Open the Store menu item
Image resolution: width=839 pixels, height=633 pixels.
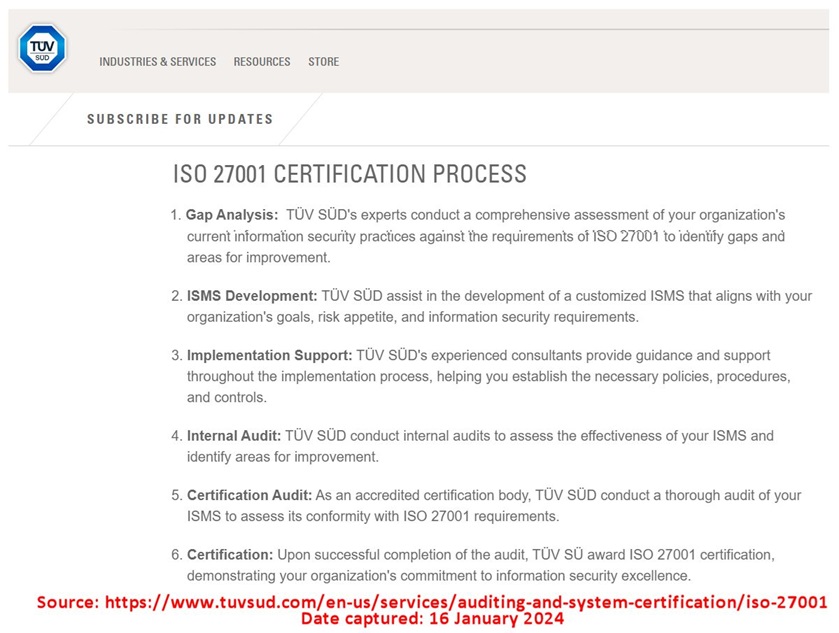click(324, 62)
